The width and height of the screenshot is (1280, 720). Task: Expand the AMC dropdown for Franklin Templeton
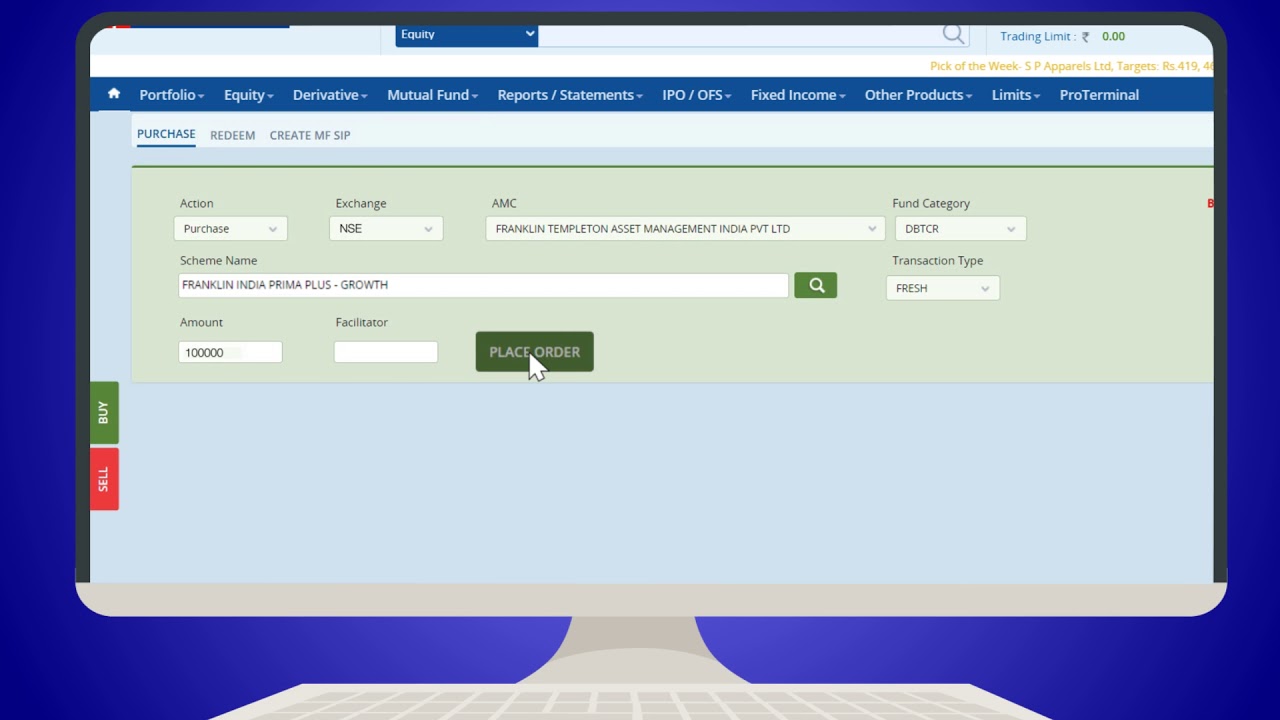click(685, 229)
